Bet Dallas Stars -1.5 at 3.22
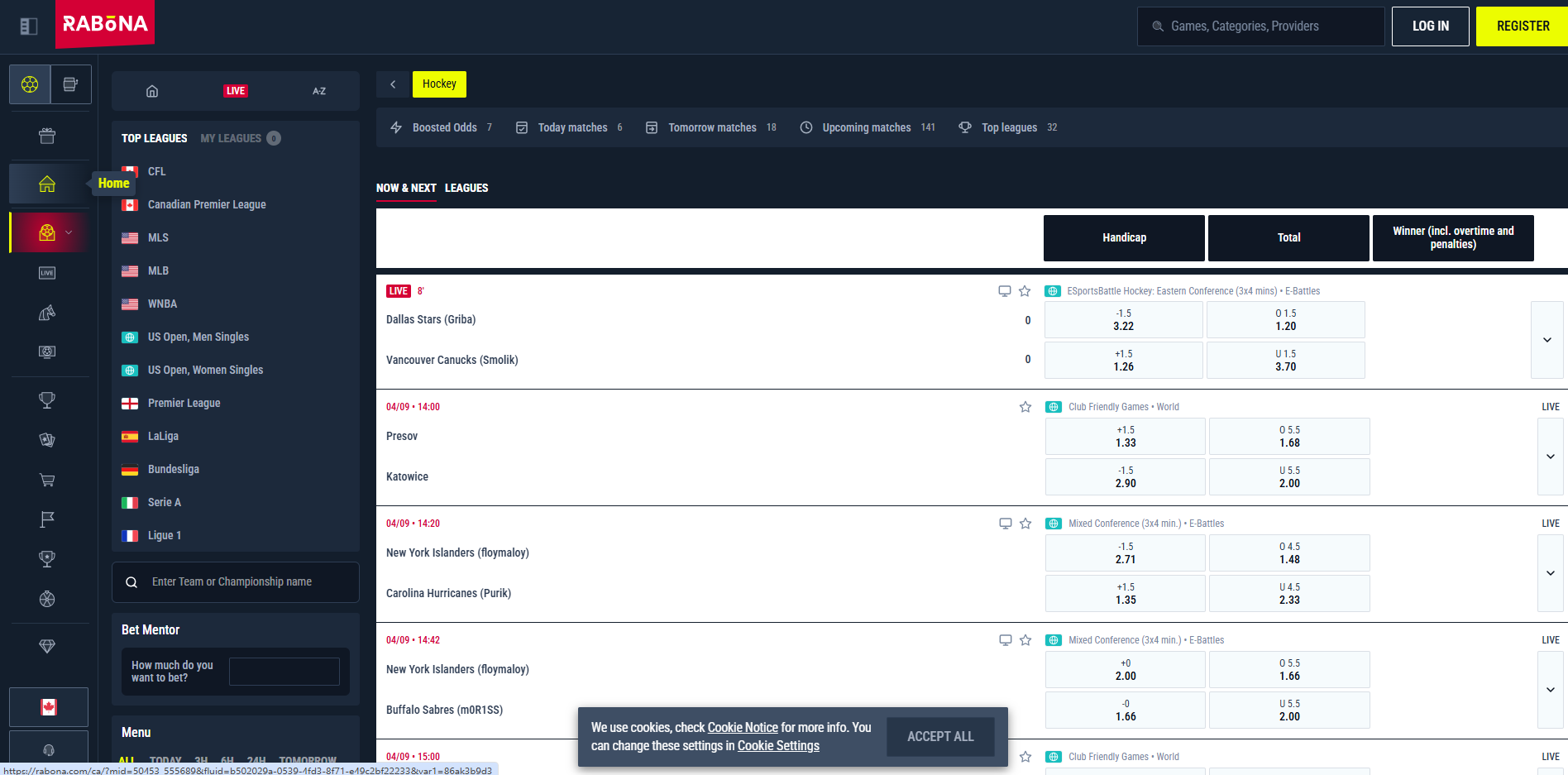1568x775 pixels. pos(1123,320)
